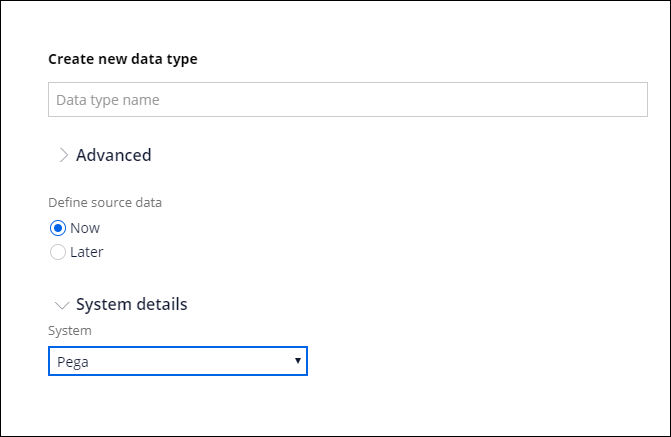Click the System dropdown arrow

tap(297, 361)
